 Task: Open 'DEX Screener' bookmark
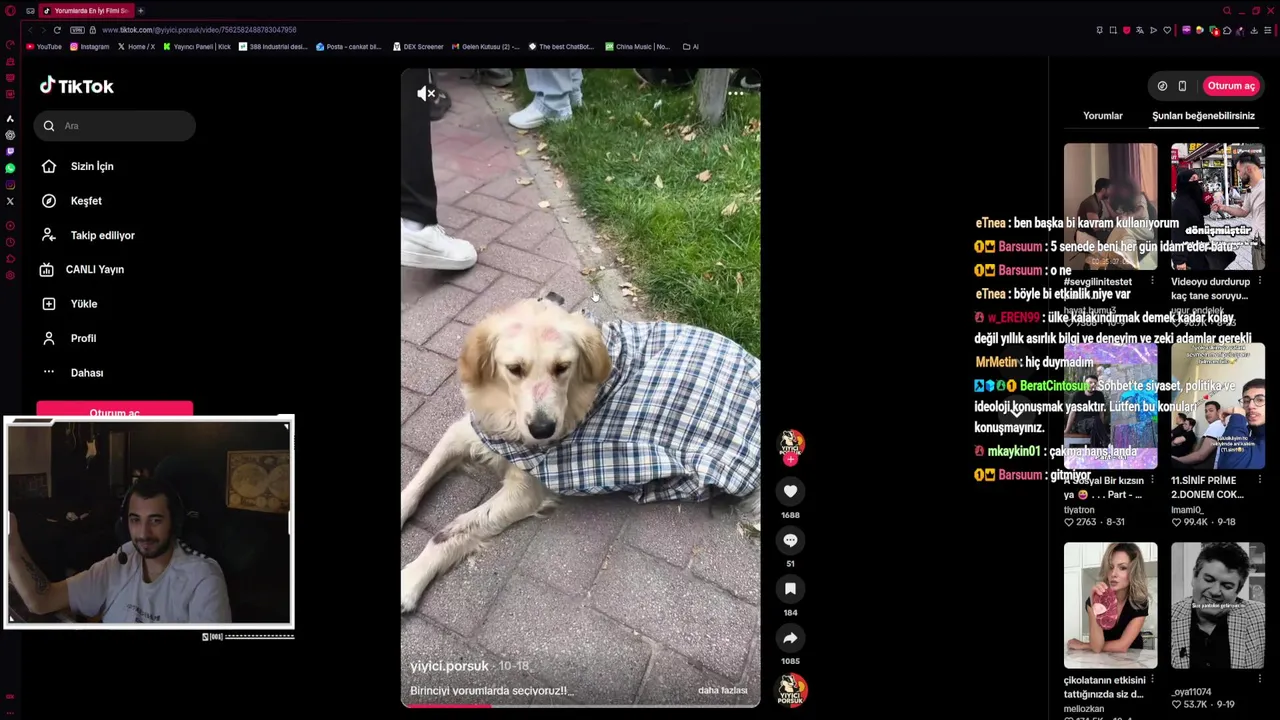[418, 47]
